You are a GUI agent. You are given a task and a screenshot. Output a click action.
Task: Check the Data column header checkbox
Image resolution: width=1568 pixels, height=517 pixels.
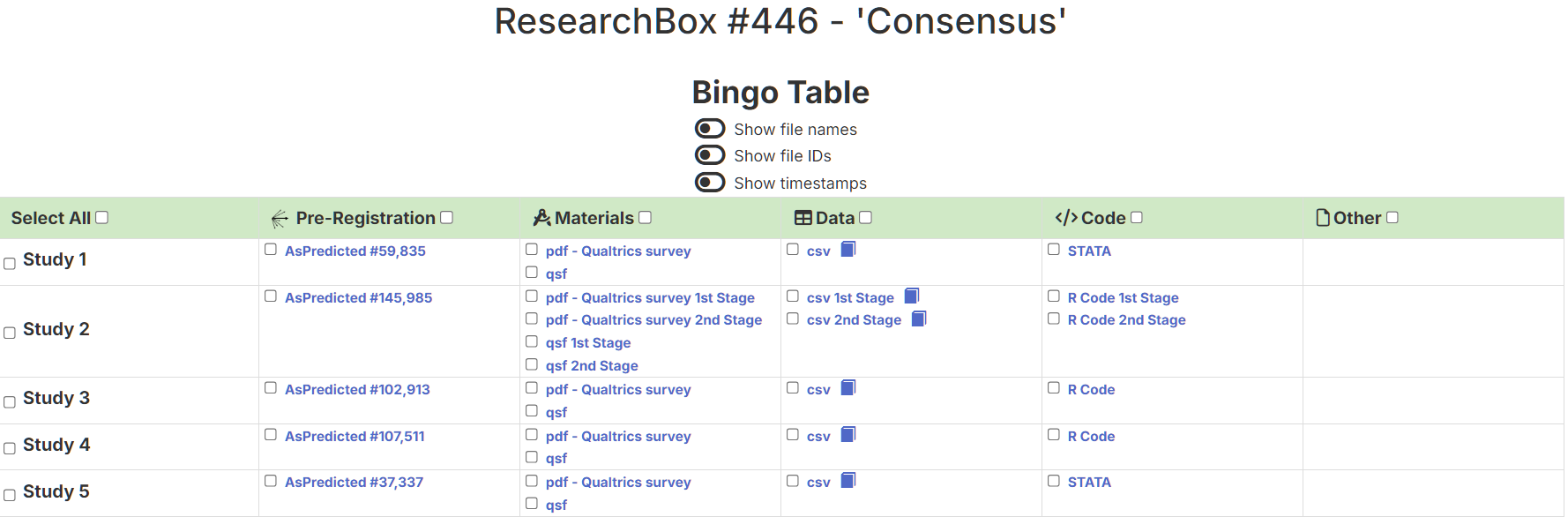point(865,218)
